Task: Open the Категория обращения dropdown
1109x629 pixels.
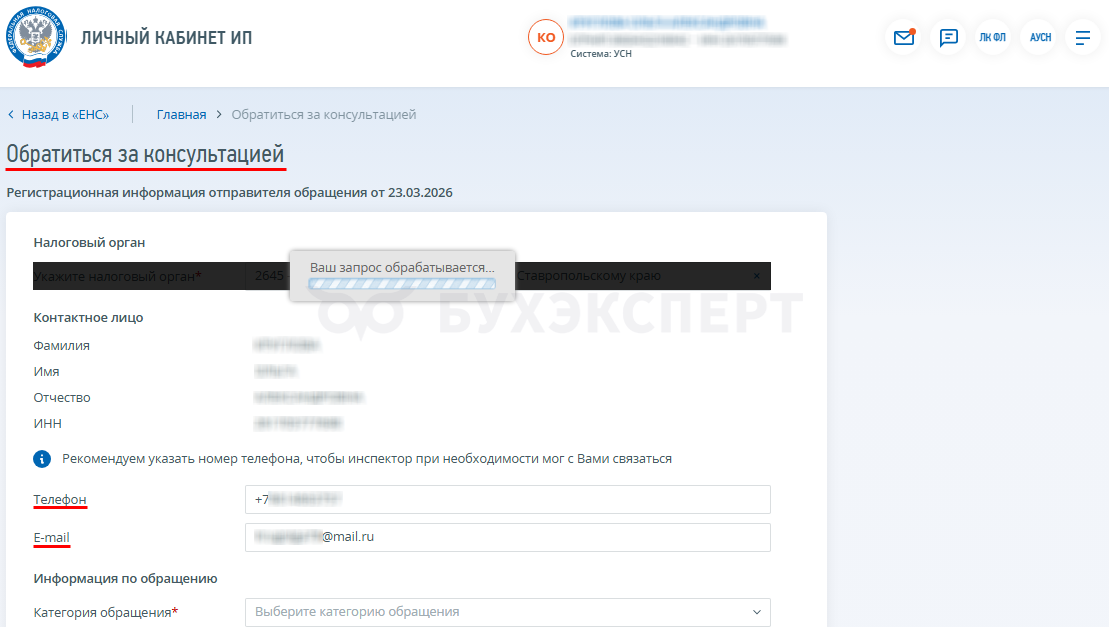Action: pyautogui.click(x=508, y=612)
